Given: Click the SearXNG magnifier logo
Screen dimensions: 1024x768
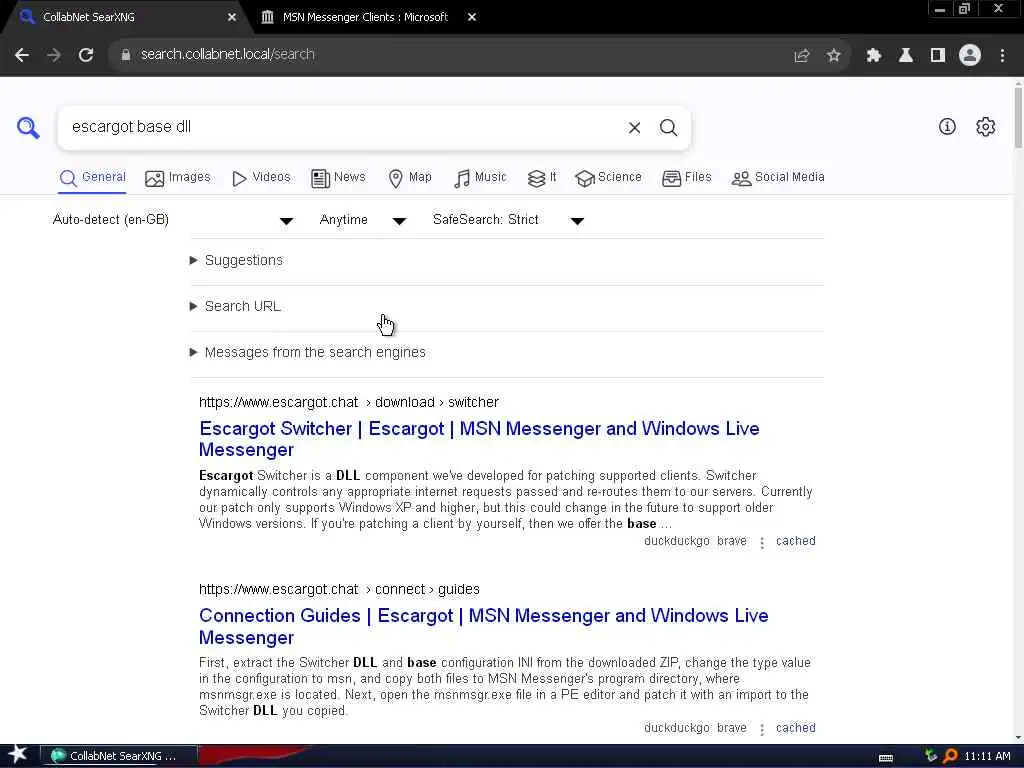Looking at the screenshot, I should tap(28, 127).
